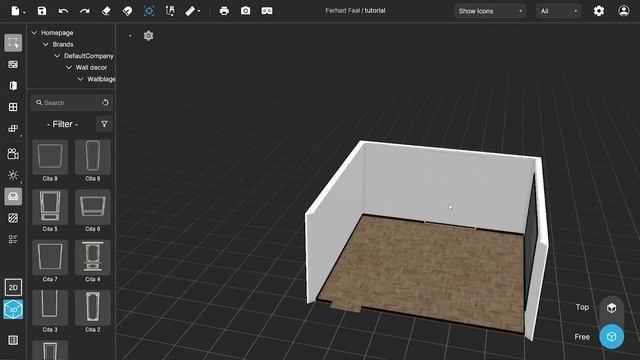Click the - Filter - label
The width and height of the screenshot is (640, 360).
[62, 124]
